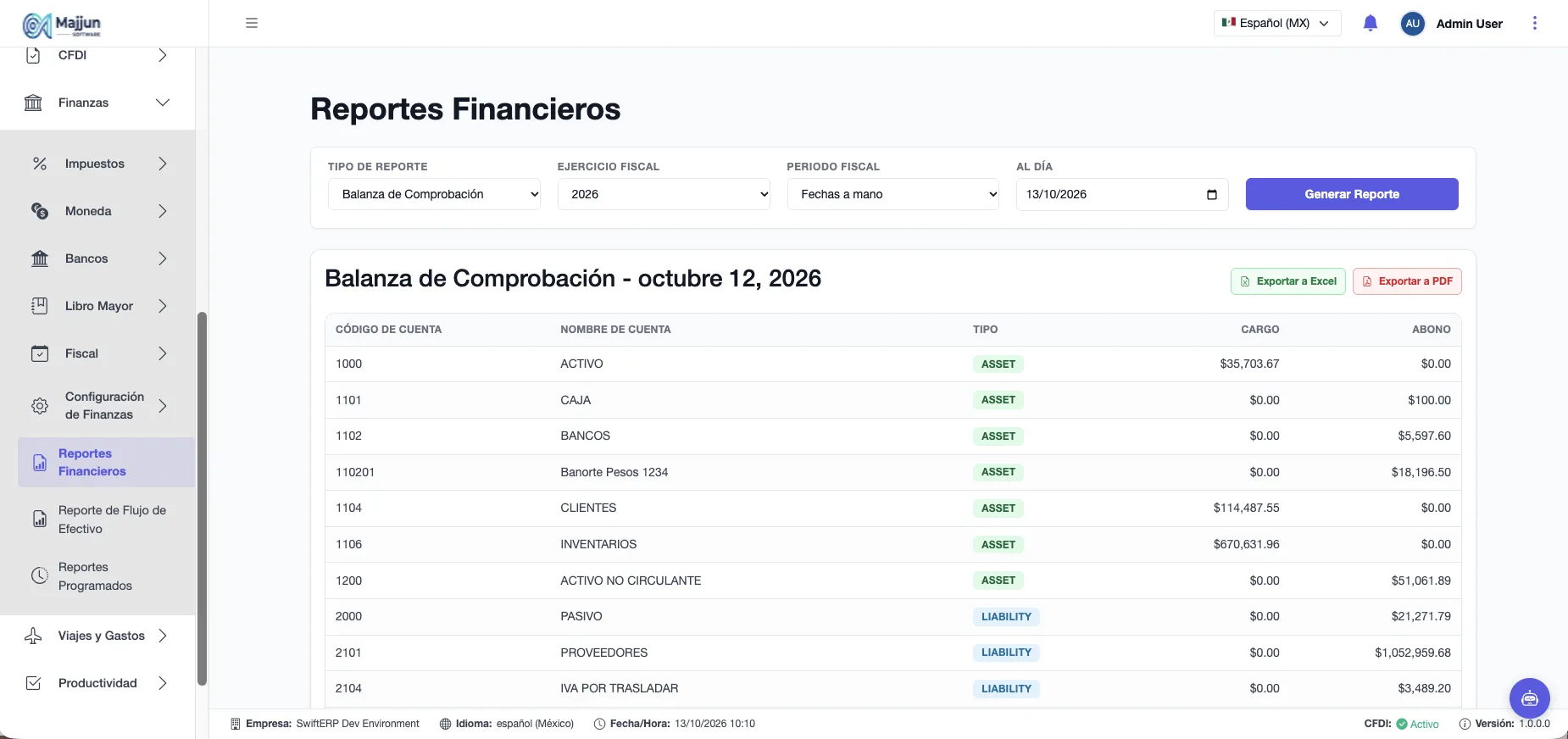Expand the Bancos submenu chevron
The height and width of the screenshot is (739, 1568).
(163, 258)
